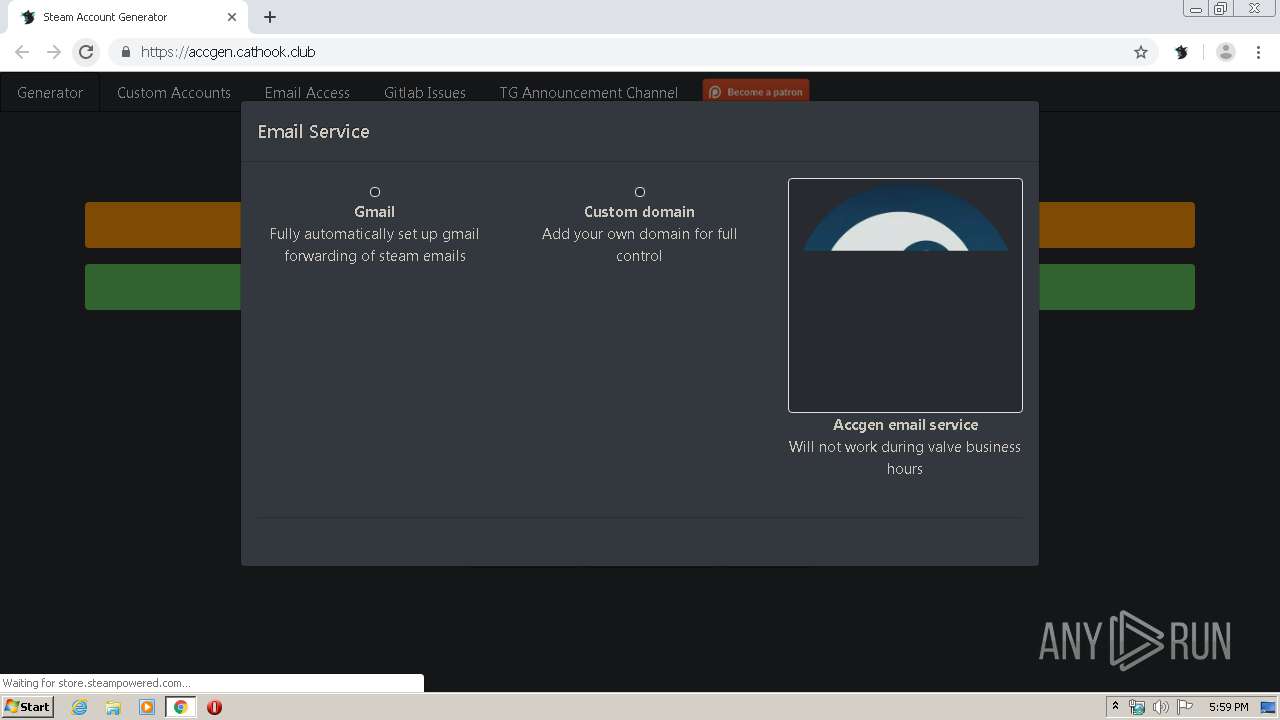1280x720 pixels.
Task: Click the Gmail option label
Action: 375,212
